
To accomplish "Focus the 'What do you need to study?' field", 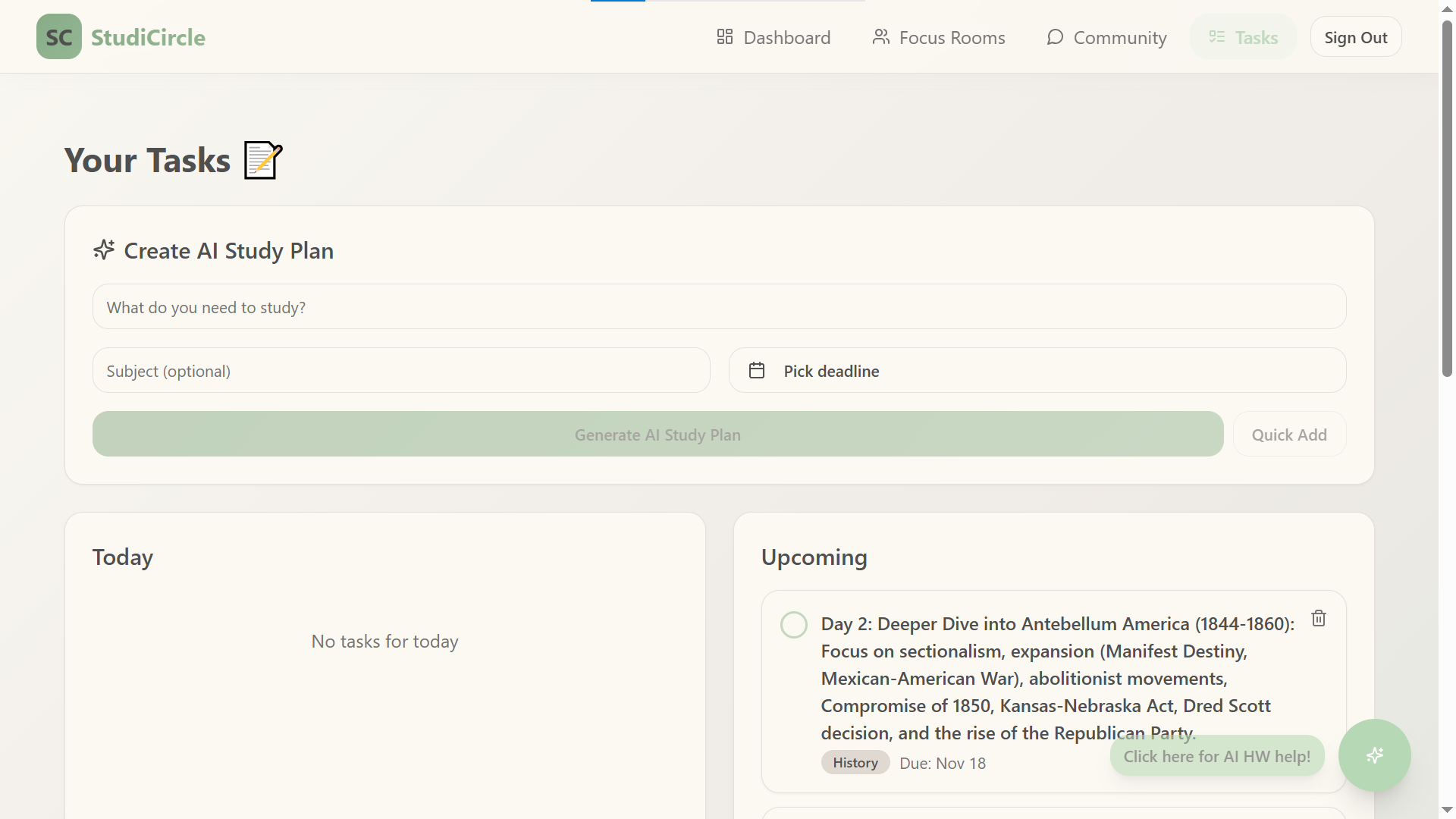I will 718,306.
